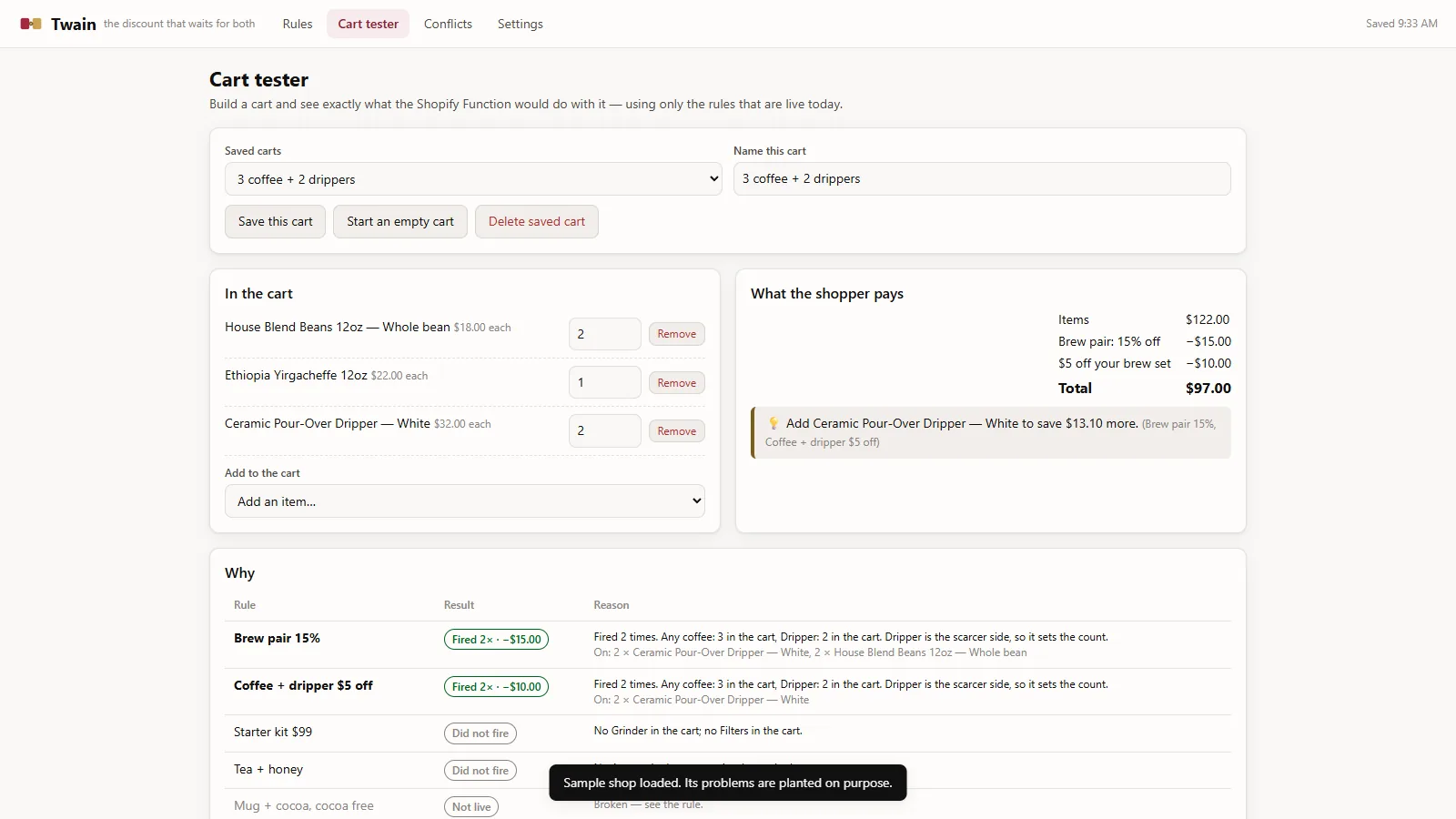1456x819 pixels.
Task: Click the $5 off your brew set line
Action: 1145,363
